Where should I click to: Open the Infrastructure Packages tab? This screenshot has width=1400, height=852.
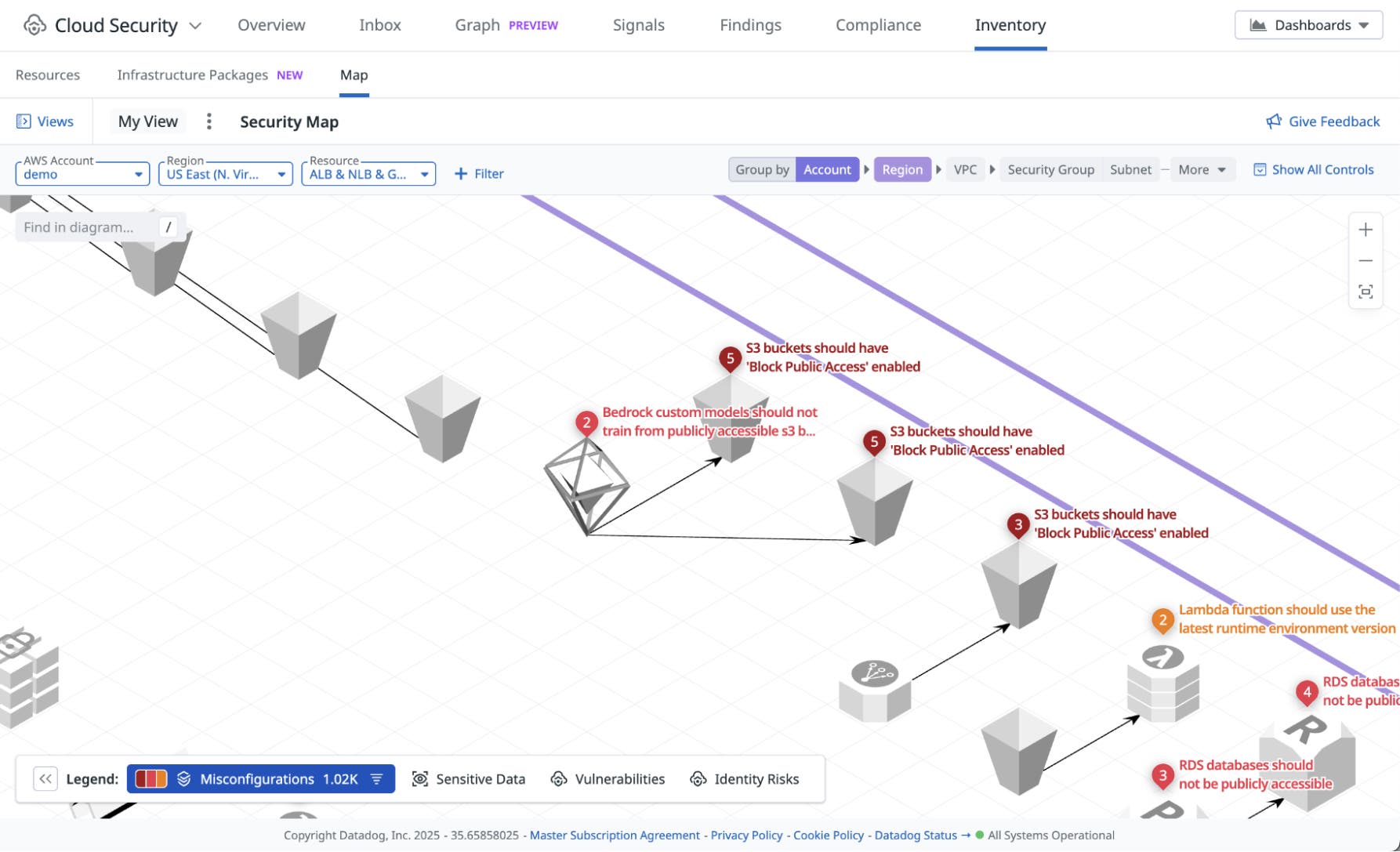[192, 74]
